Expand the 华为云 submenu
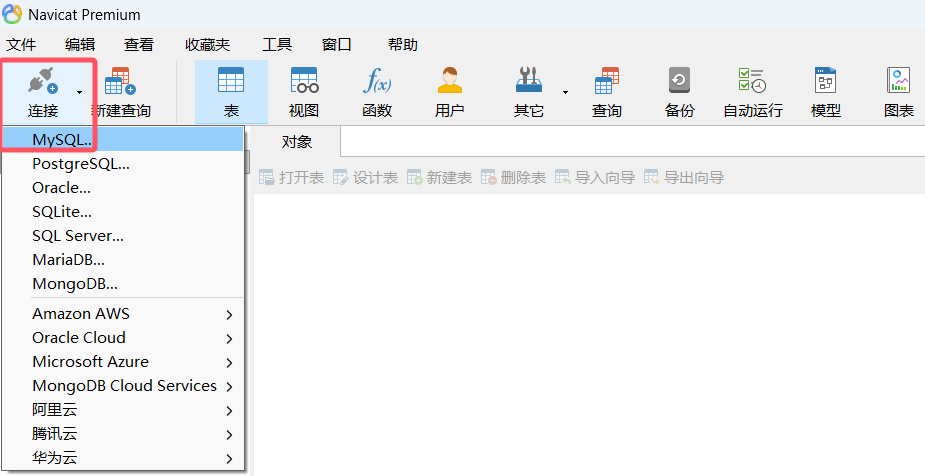 [123, 458]
